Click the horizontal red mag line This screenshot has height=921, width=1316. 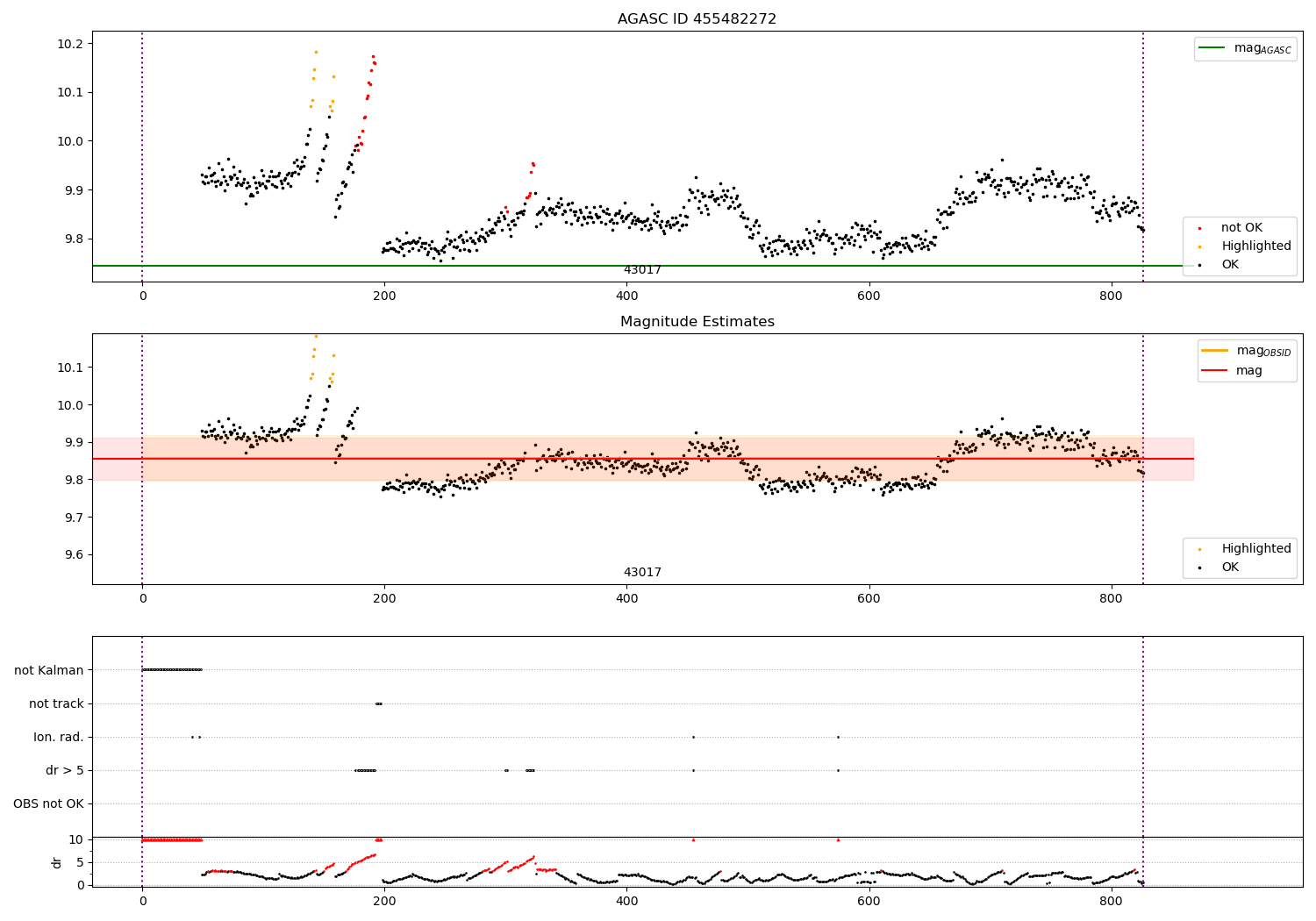pyautogui.click(x=642, y=459)
